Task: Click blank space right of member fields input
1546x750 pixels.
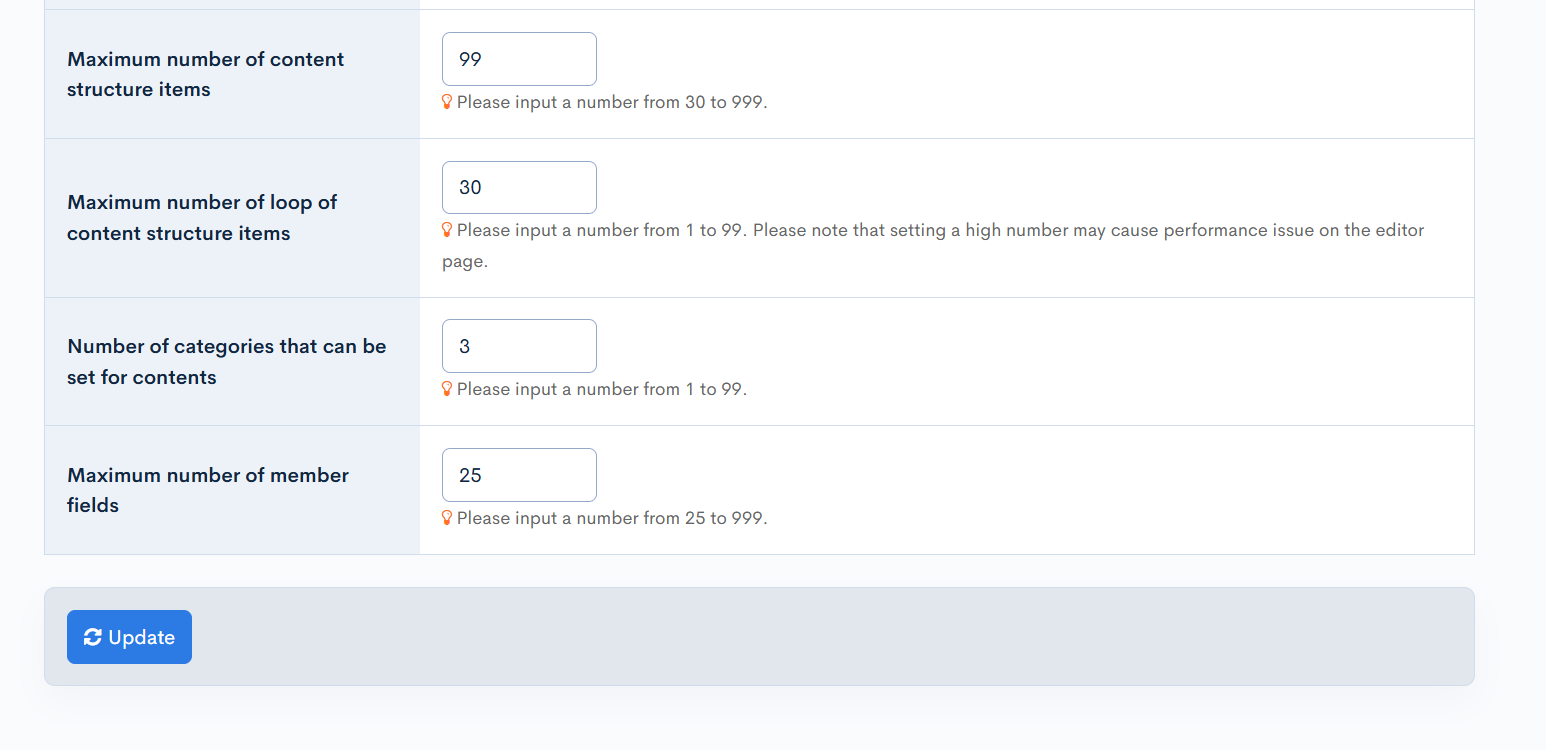Action: click(1000, 475)
